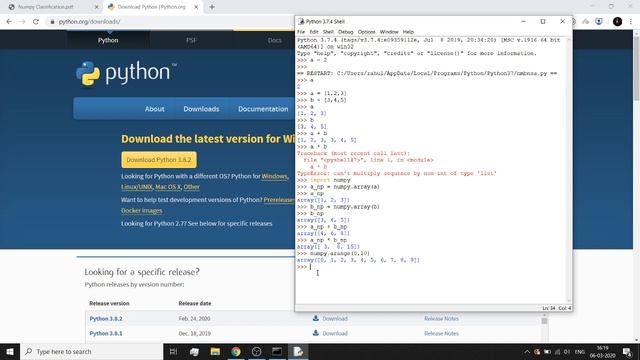Image resolution: width=640 pixels, height=360 pixels.
Task: Open the Python 3.8.1 release link
Action: point(106,333)
